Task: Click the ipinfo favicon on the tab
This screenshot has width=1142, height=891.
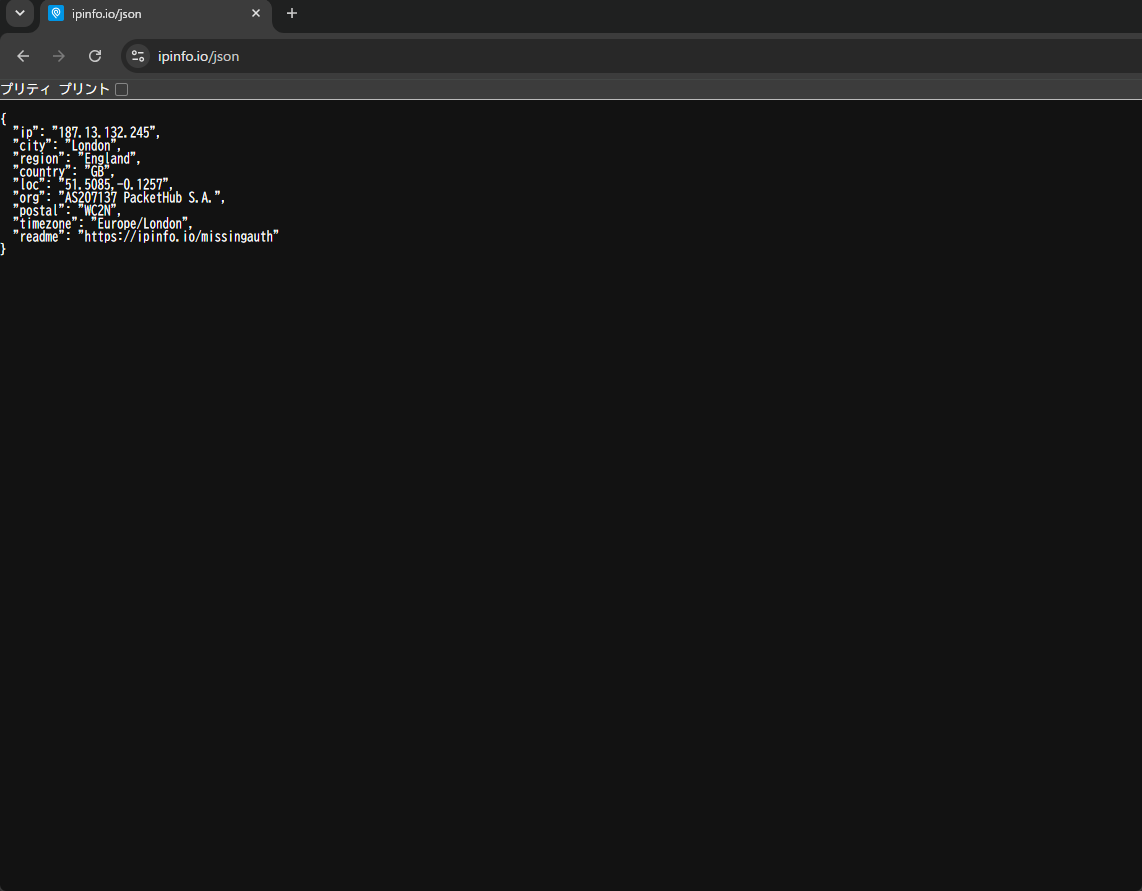Action: (56, 13)
